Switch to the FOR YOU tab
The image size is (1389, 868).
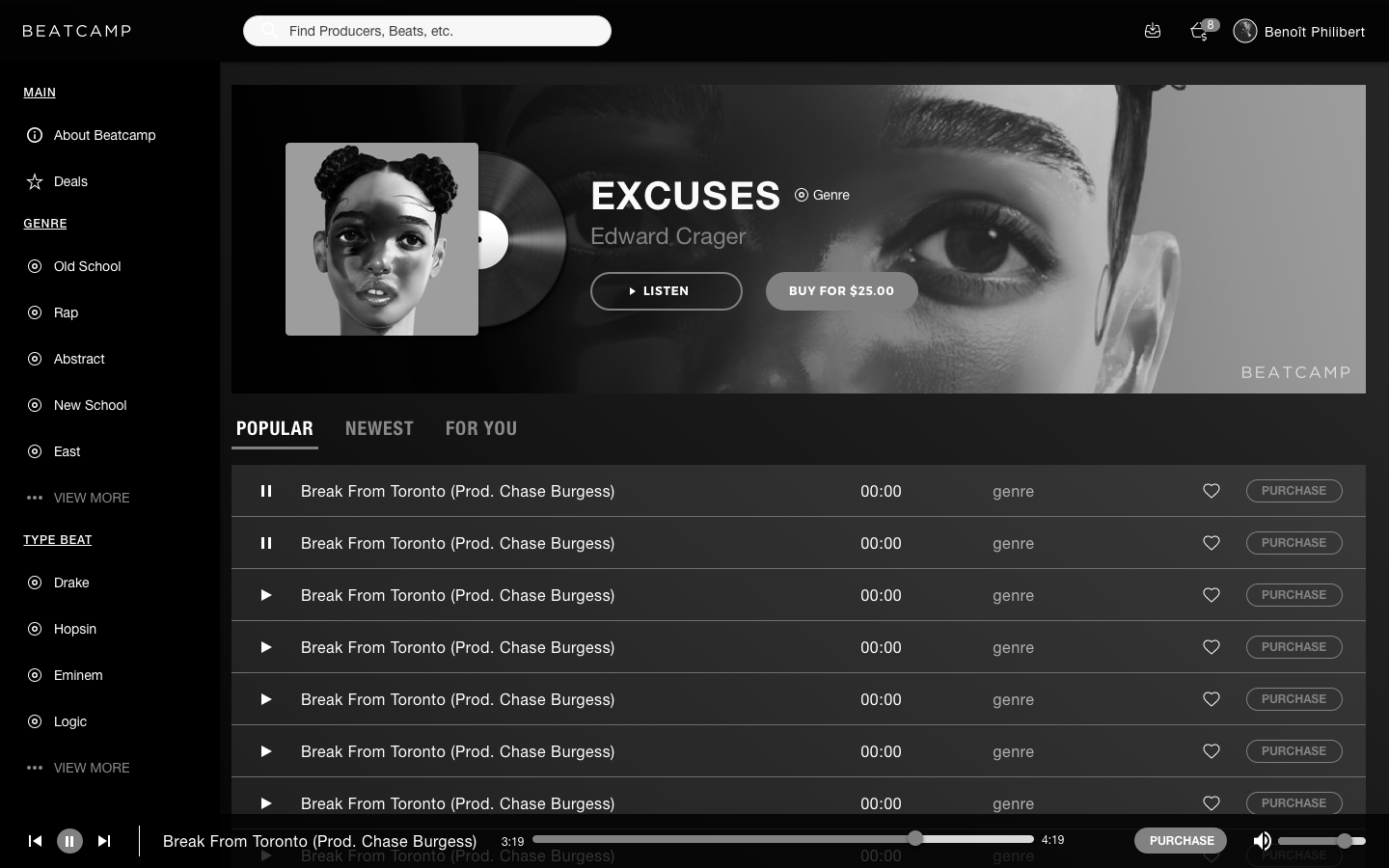481,428
